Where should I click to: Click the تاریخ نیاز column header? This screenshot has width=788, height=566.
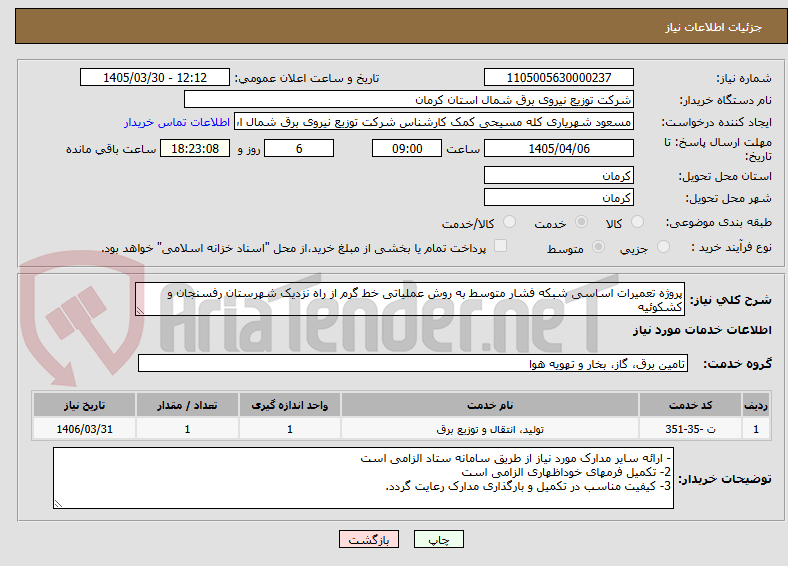(x=84, y=405)
